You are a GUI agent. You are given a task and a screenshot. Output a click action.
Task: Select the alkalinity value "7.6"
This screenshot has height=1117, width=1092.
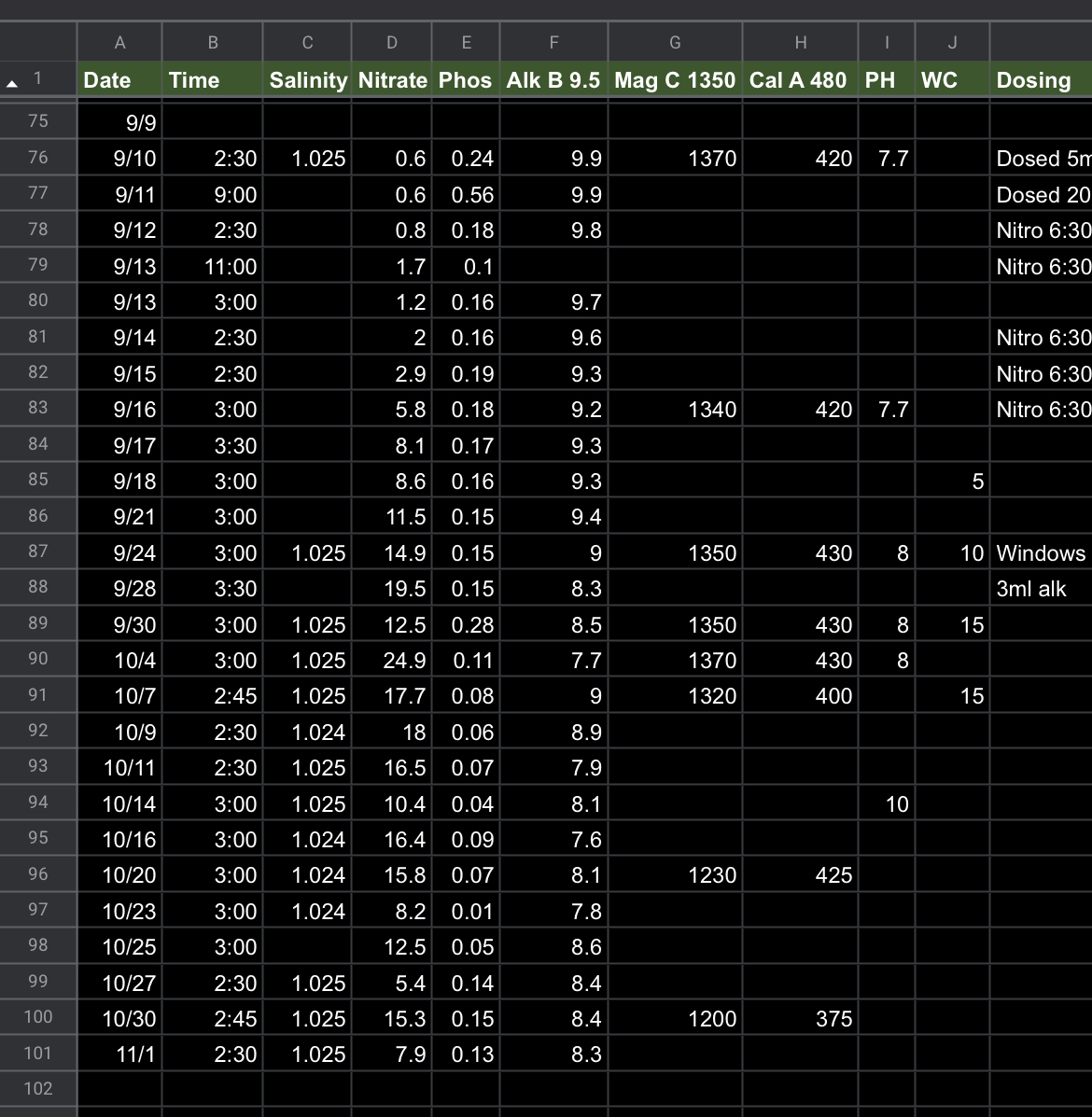(554, 839)
